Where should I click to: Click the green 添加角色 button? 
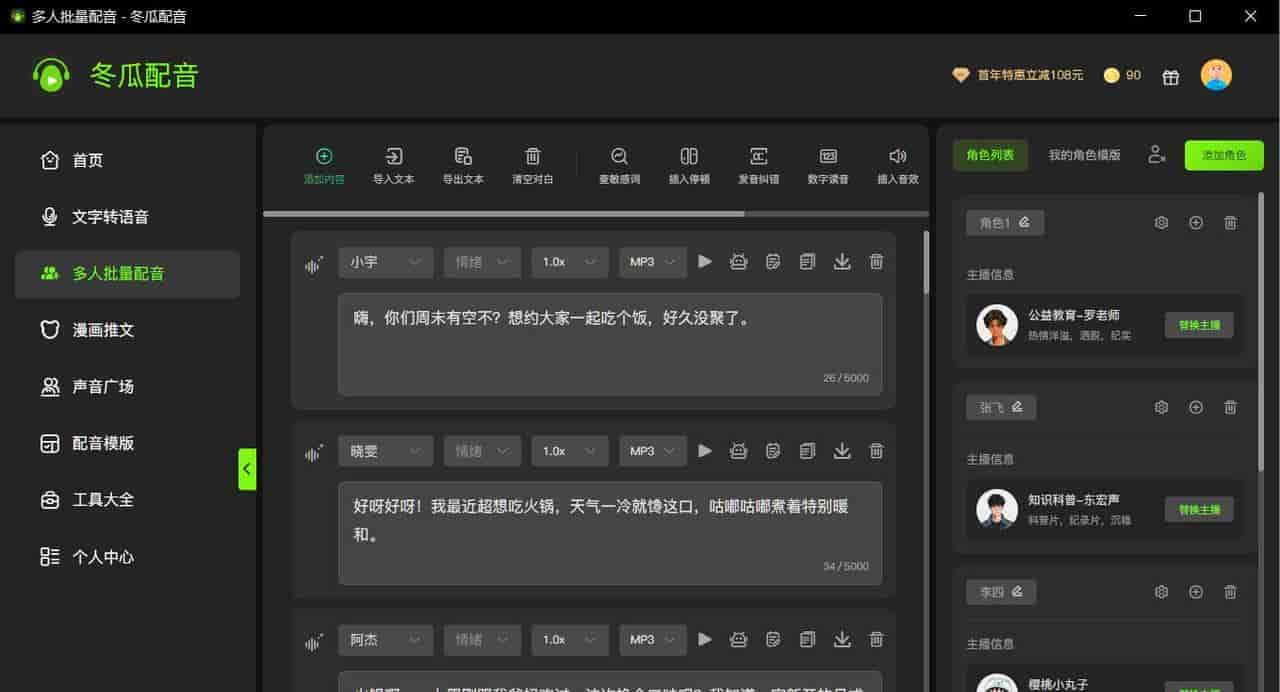pos(1224,155)
